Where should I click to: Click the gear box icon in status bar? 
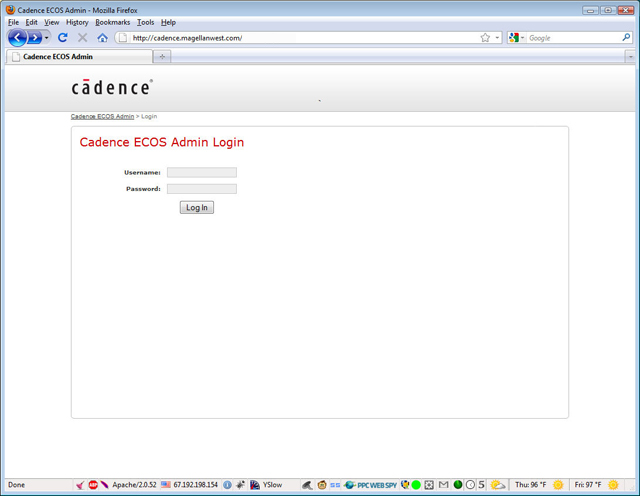point(429,485)
